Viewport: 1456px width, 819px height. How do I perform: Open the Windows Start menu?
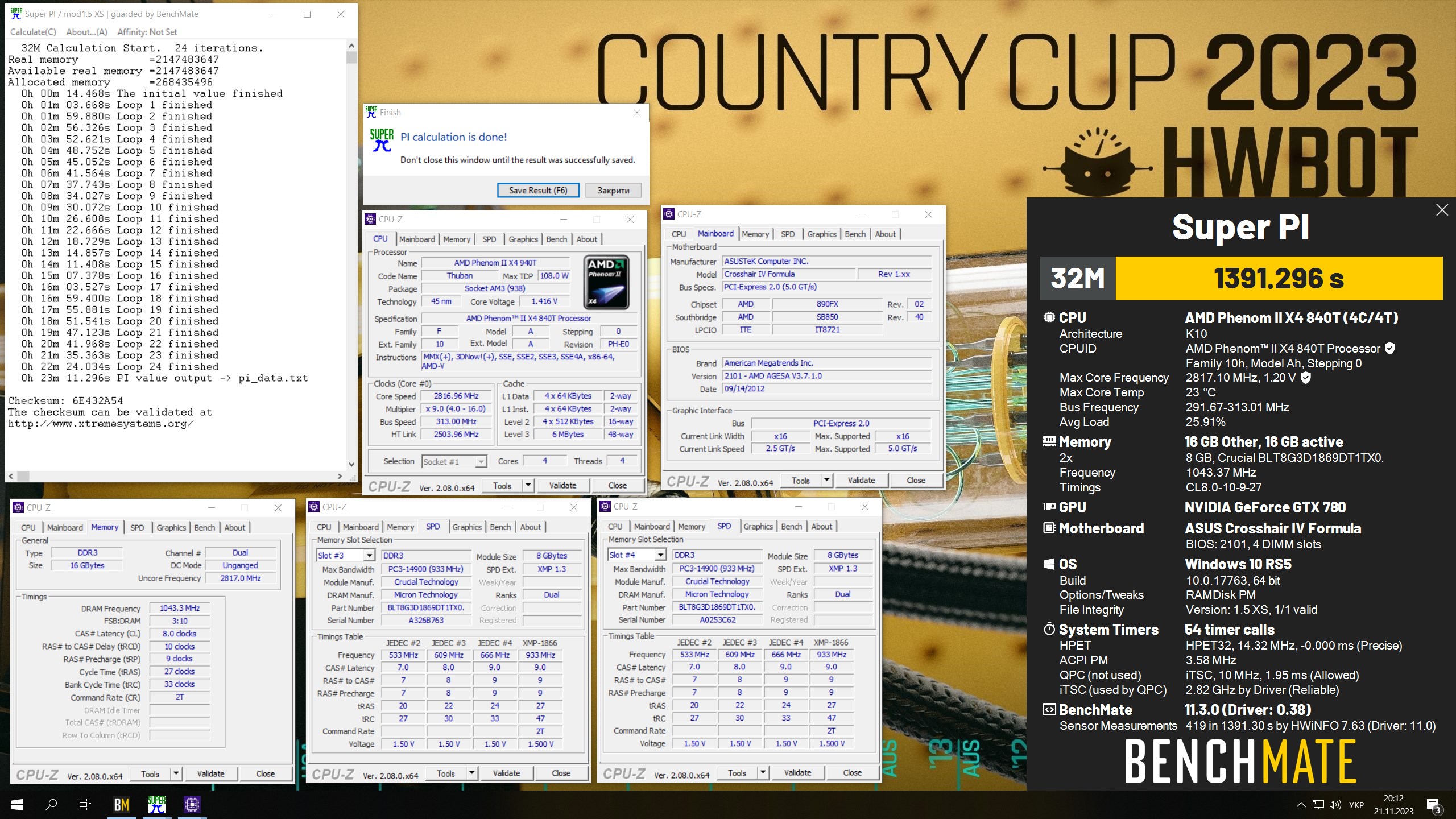tap(17, 804)
